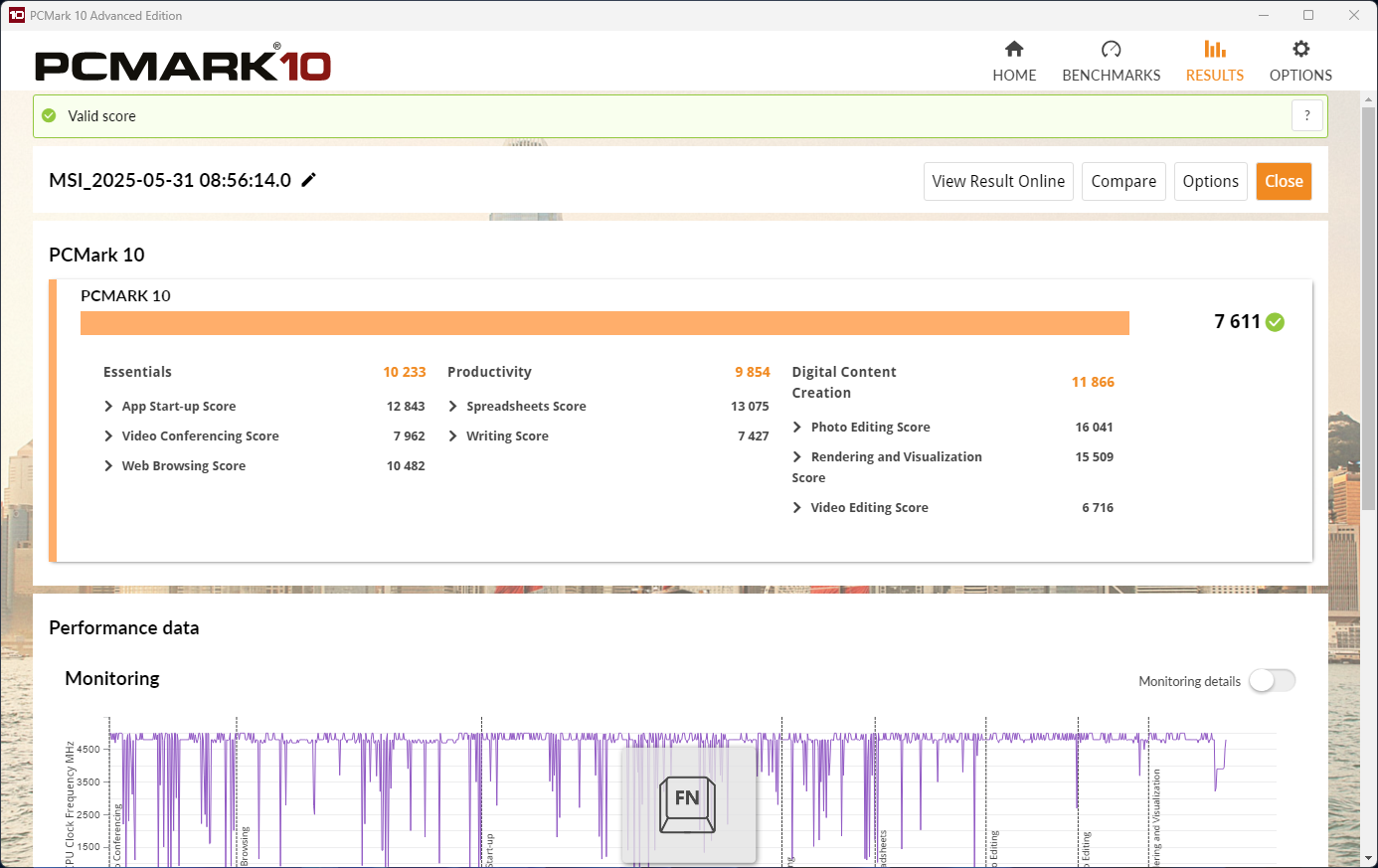Screen dimensions: 1378x868
Task: Click the PCMark 10 app icon in title bar
Action: point(17,15)
